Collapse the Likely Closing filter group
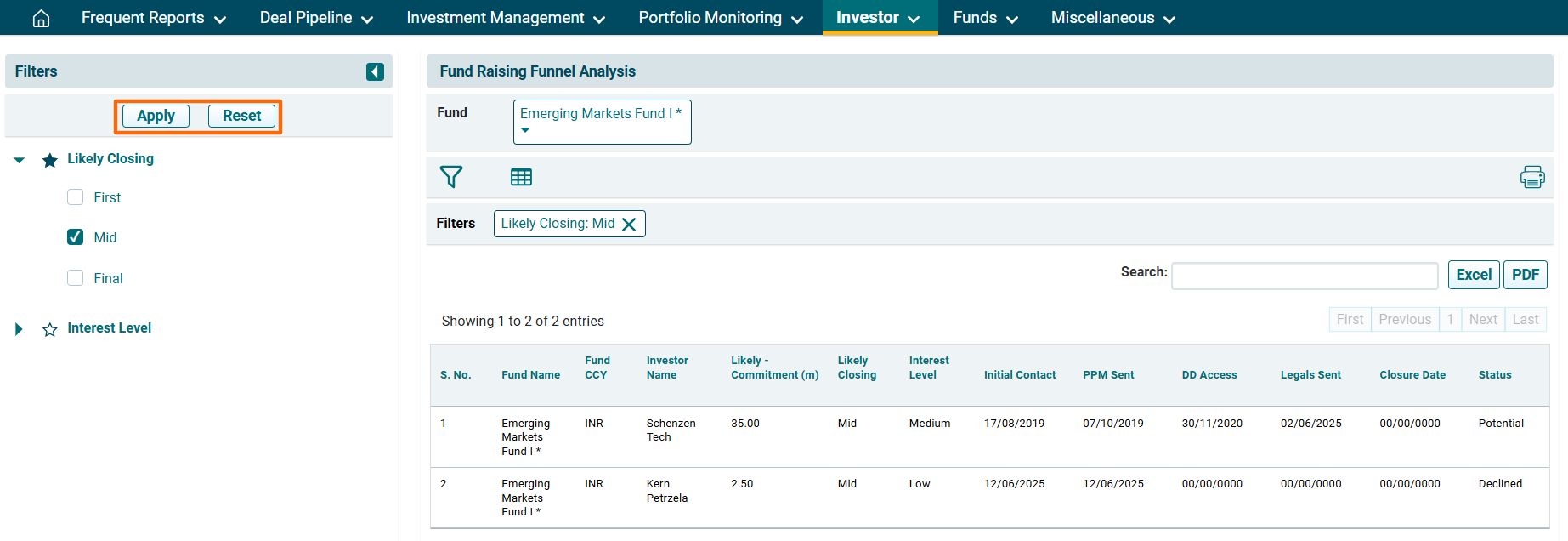This screenshot has height=541, width=1568. [19, 160]
